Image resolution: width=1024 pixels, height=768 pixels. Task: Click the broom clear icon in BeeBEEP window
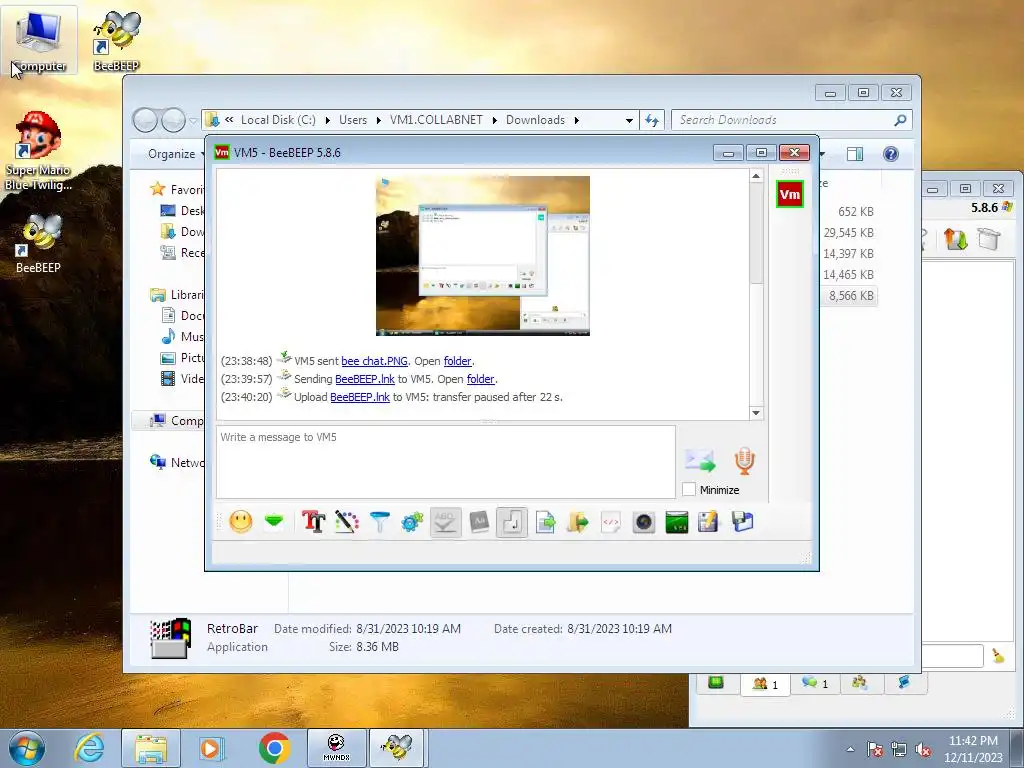tap(999, 656)
